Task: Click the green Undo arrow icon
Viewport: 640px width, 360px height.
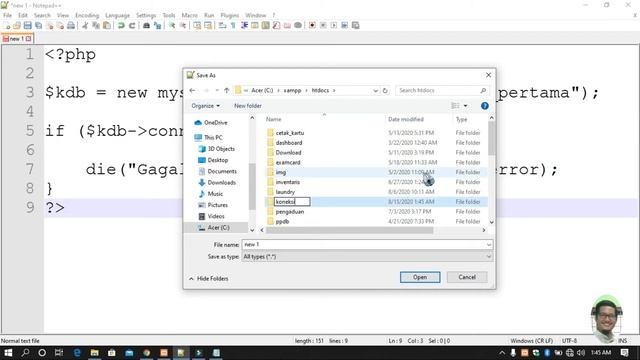Action: (121, 25)
